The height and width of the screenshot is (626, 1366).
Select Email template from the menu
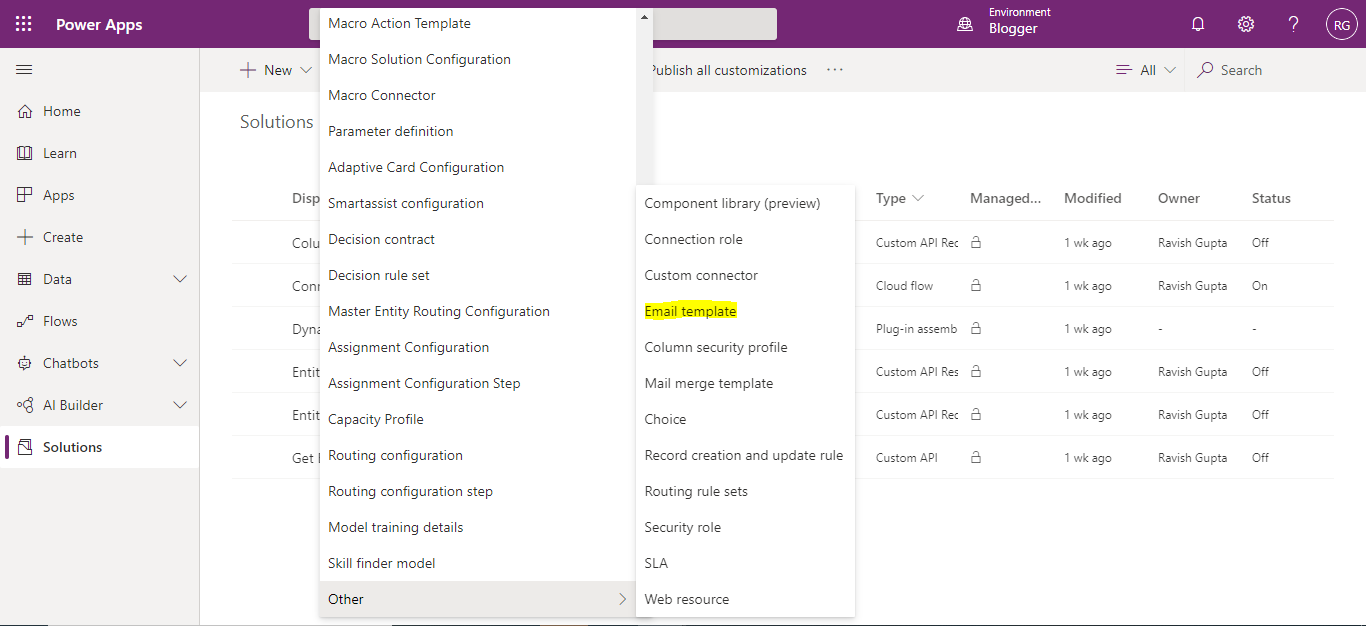pos(690,310)
